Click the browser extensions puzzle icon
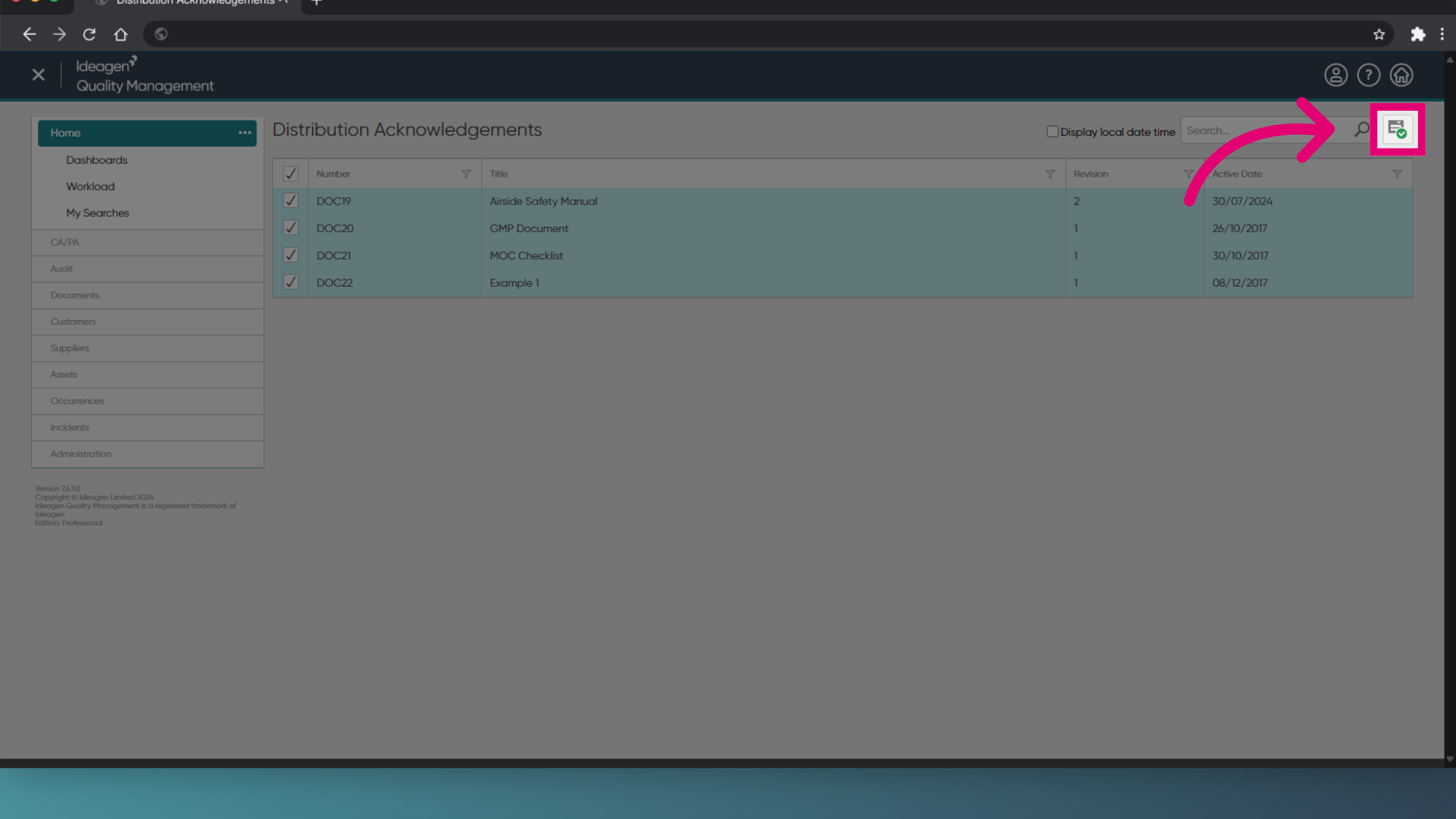Image resolution: width=1456 pixels, height=819 pixels. pos(1417,34)
